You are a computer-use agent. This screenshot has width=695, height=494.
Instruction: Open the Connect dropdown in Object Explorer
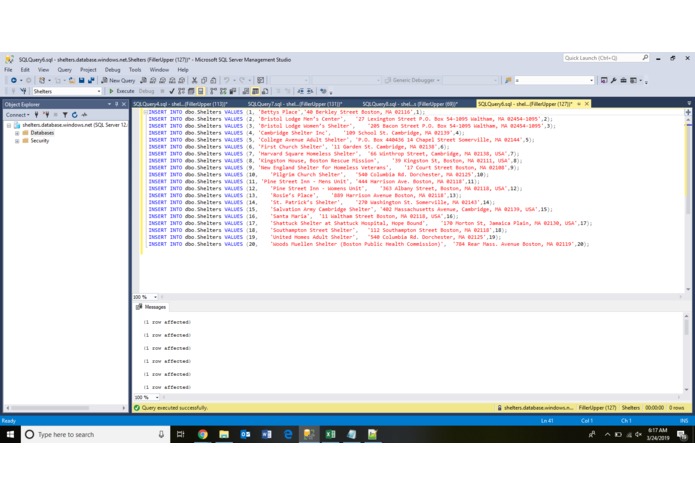pyautogui.click(x=17, y=115)
